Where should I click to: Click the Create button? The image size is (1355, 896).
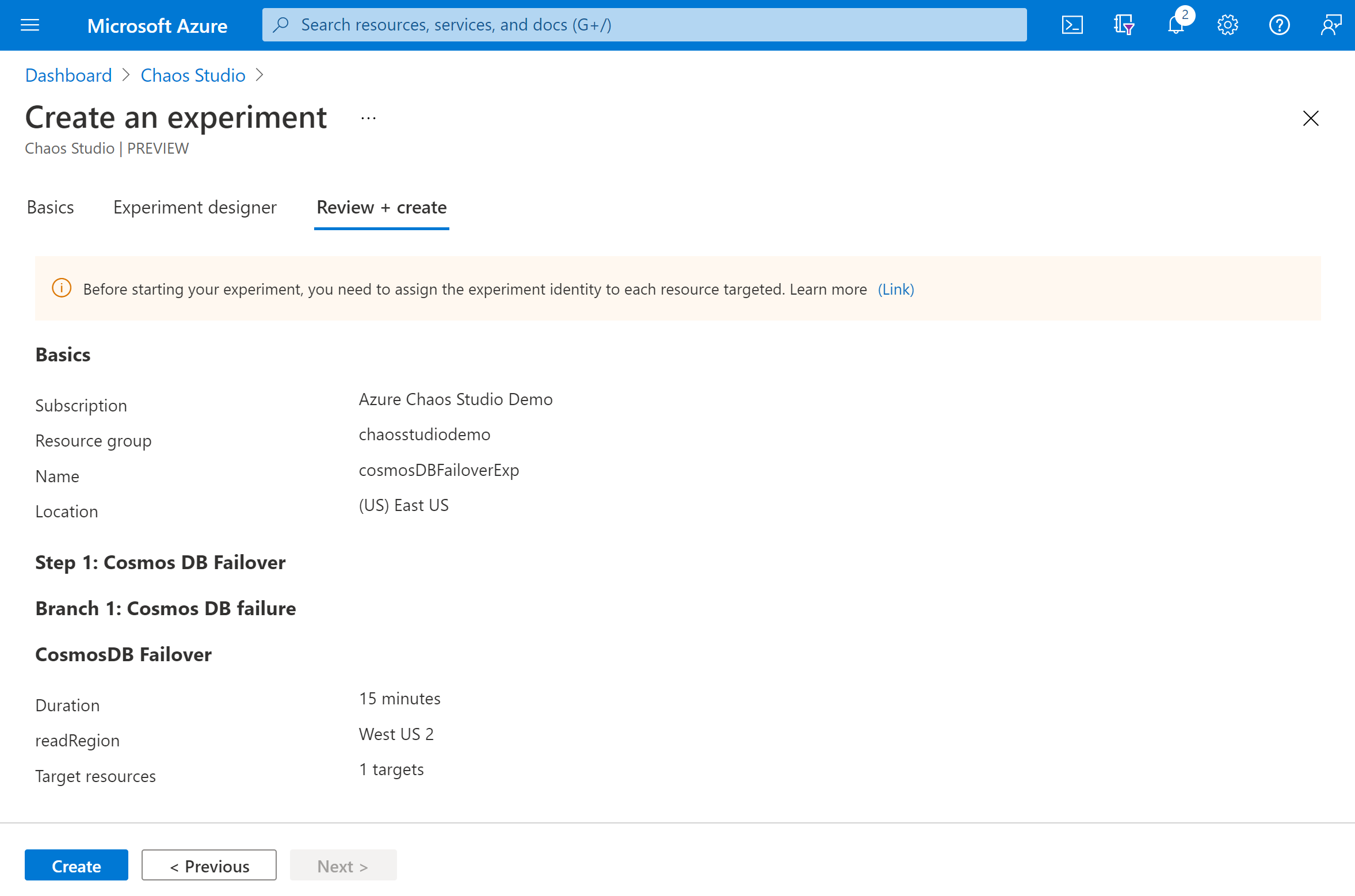(76, 866)
